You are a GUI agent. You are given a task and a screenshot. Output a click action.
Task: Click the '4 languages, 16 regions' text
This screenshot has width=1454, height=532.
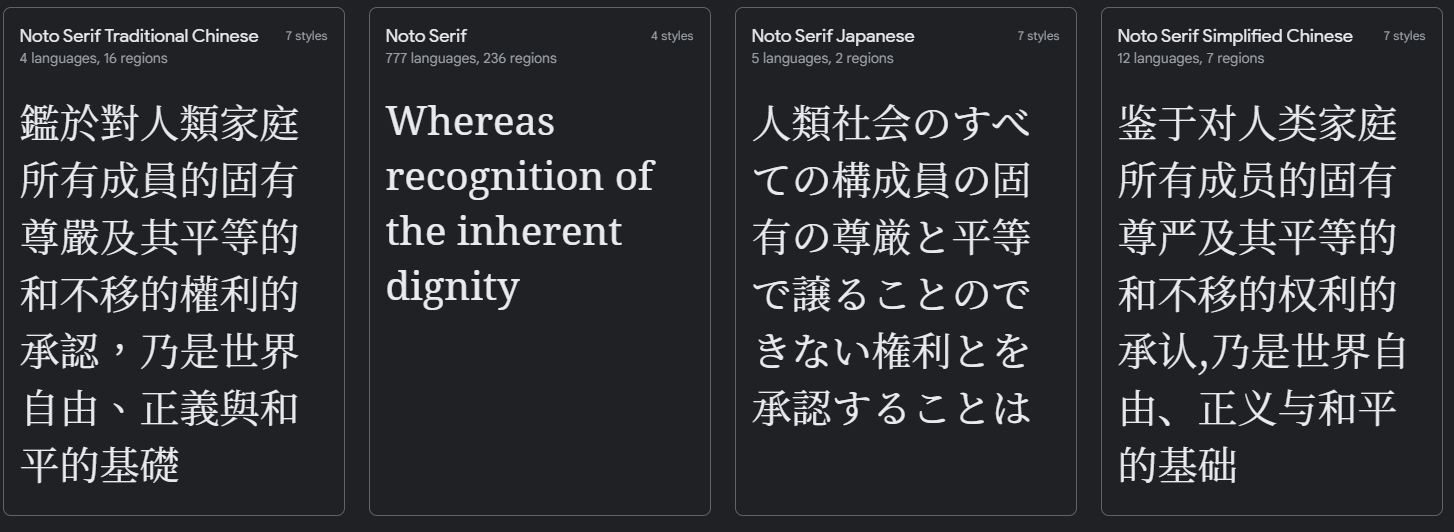pyautogui.click(x=94, y=58)
